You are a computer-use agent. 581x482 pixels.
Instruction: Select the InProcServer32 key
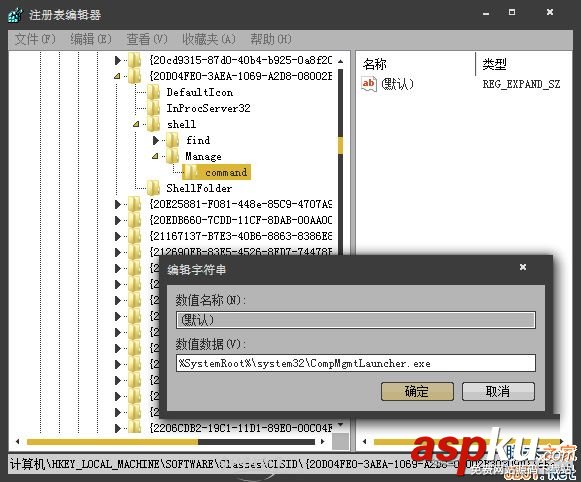click(x=208, y=108)
